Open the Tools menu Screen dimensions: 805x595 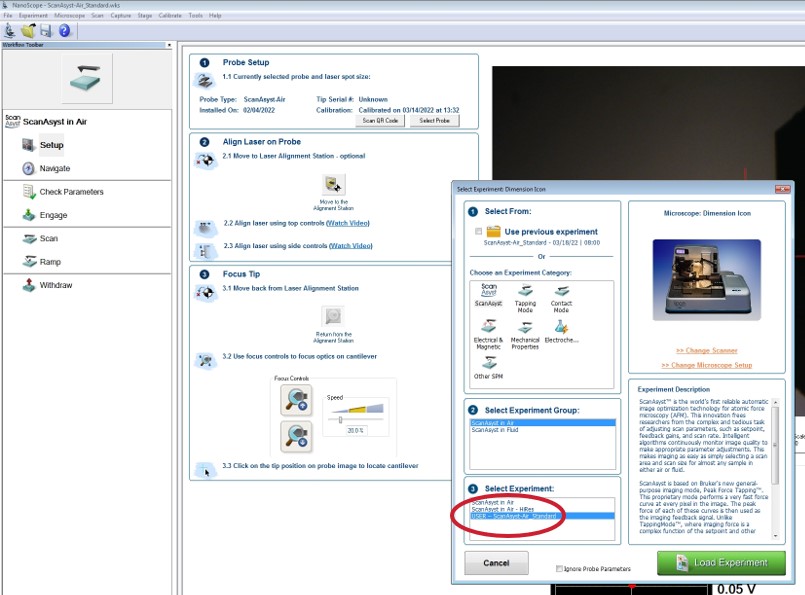click(x=196, y=15)
